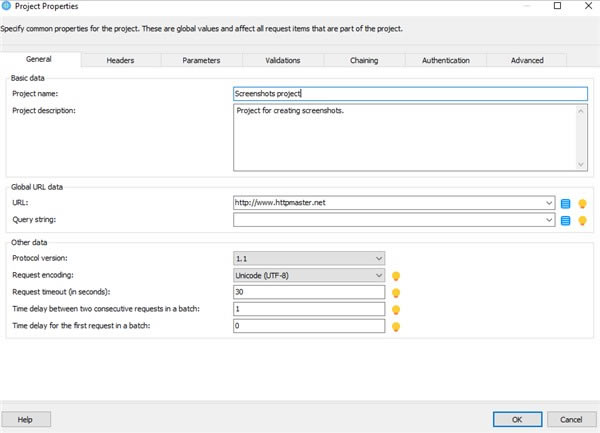Screen dimensions: 600x433
Task: Click the Help button
Action: (26, 419)
